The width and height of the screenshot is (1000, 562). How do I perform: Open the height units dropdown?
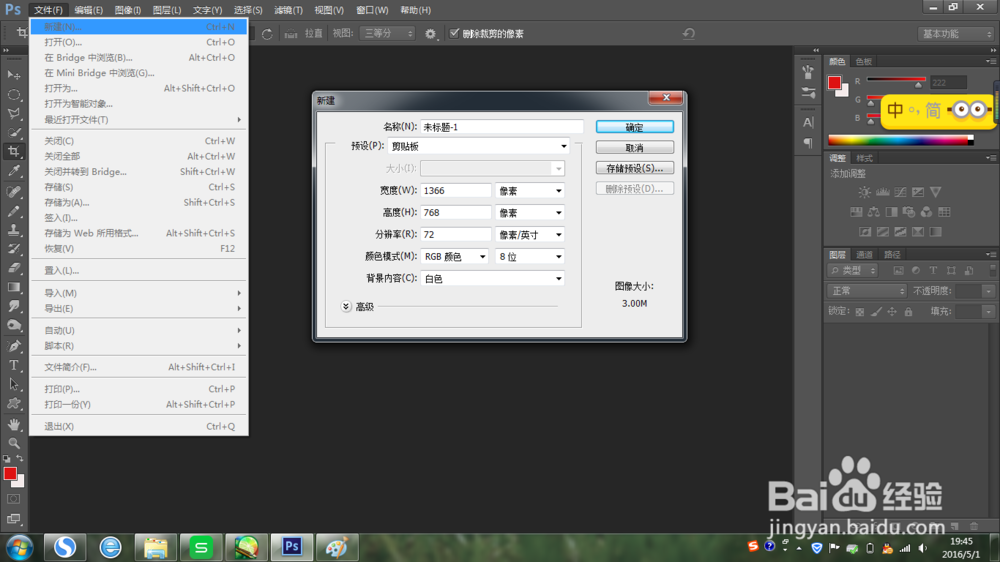click(530, 212)
